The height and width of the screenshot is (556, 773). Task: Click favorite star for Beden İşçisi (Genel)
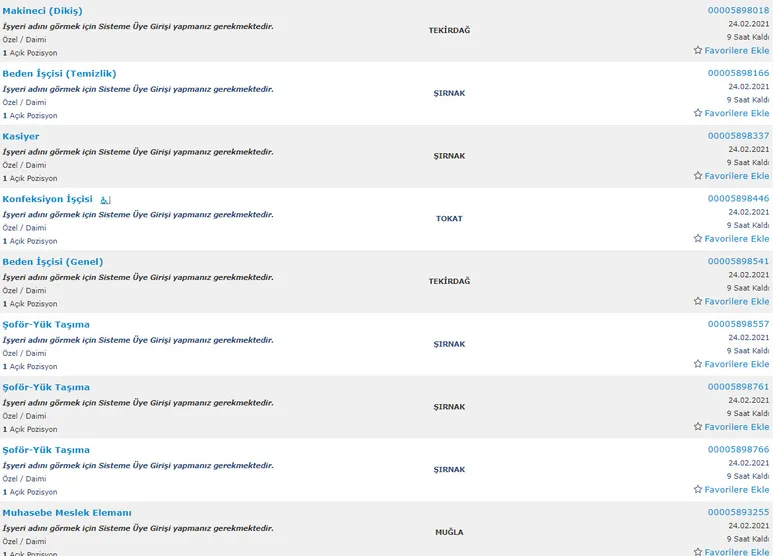(x=698, y=301)
